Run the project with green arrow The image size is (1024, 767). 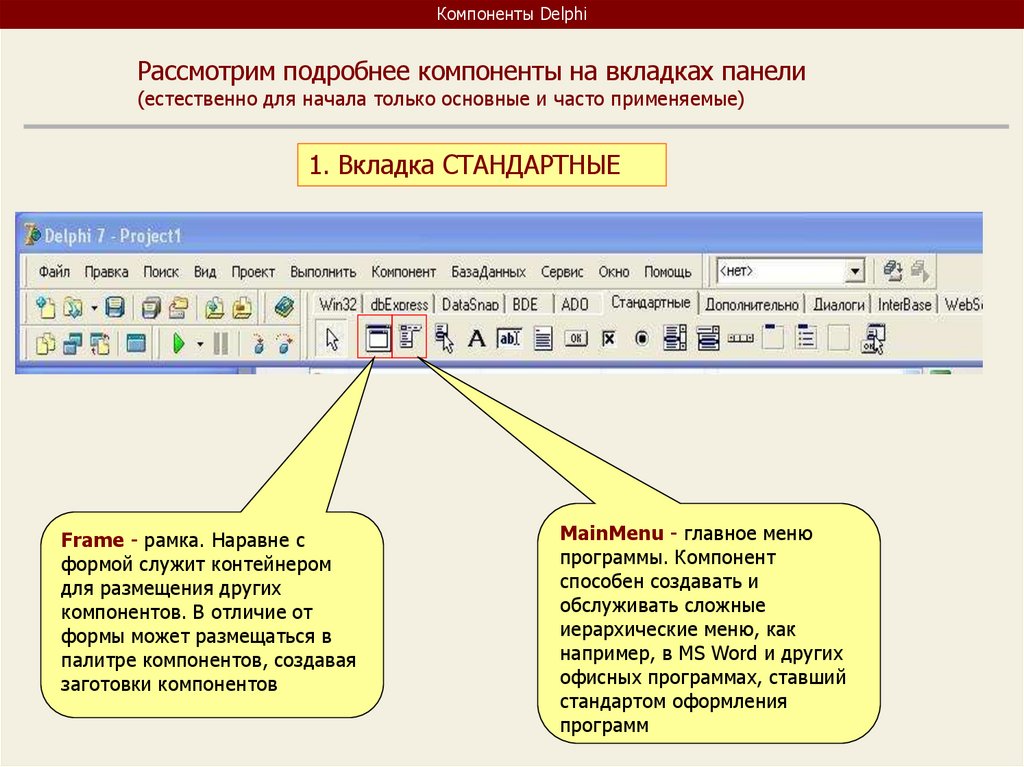178,343
